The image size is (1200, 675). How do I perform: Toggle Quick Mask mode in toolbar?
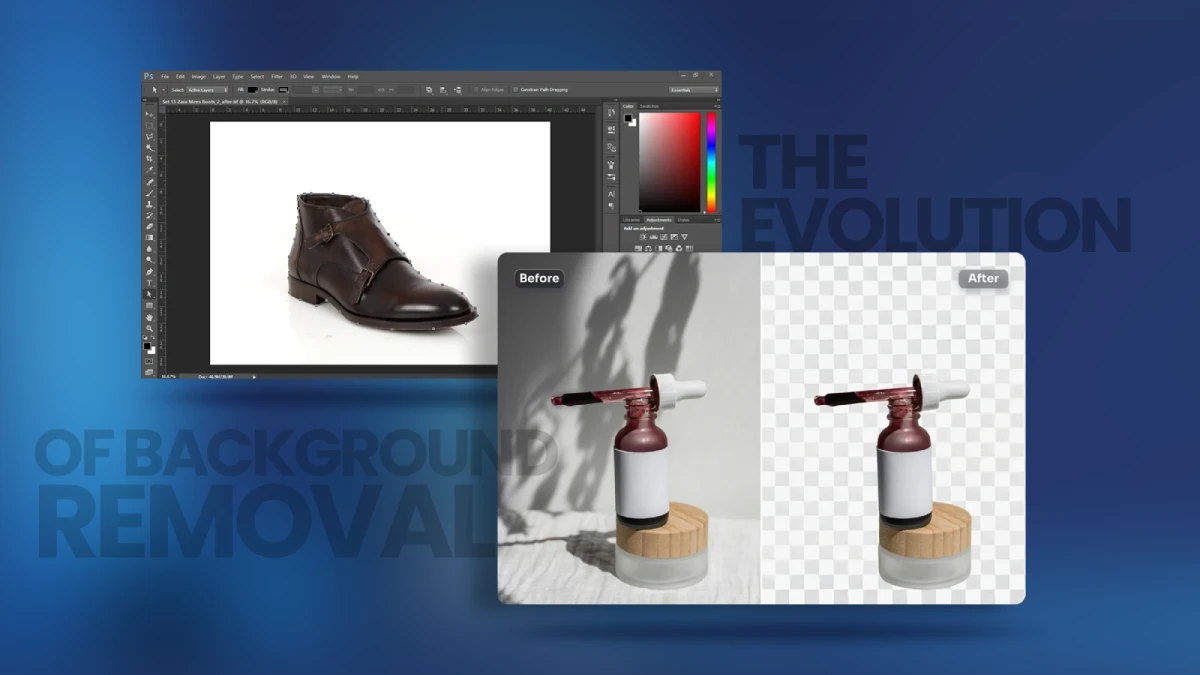pyautogui.click(x=150, y=361)
